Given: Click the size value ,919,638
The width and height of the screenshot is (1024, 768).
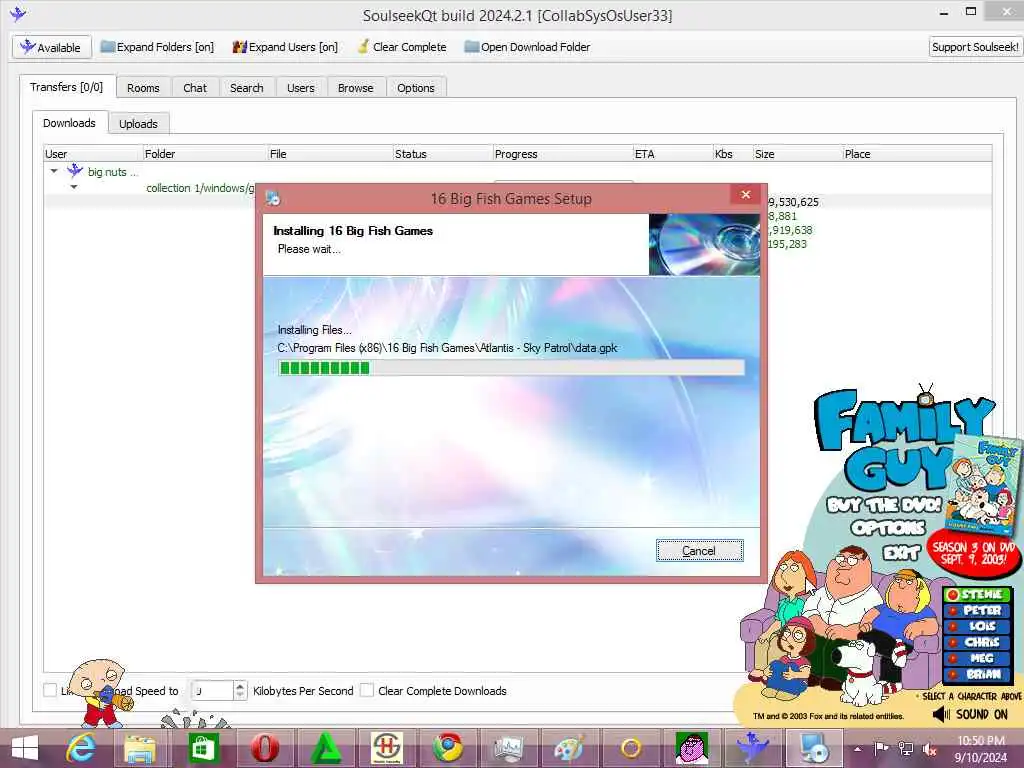Looking at the screenshot, I should coord(790,230).
